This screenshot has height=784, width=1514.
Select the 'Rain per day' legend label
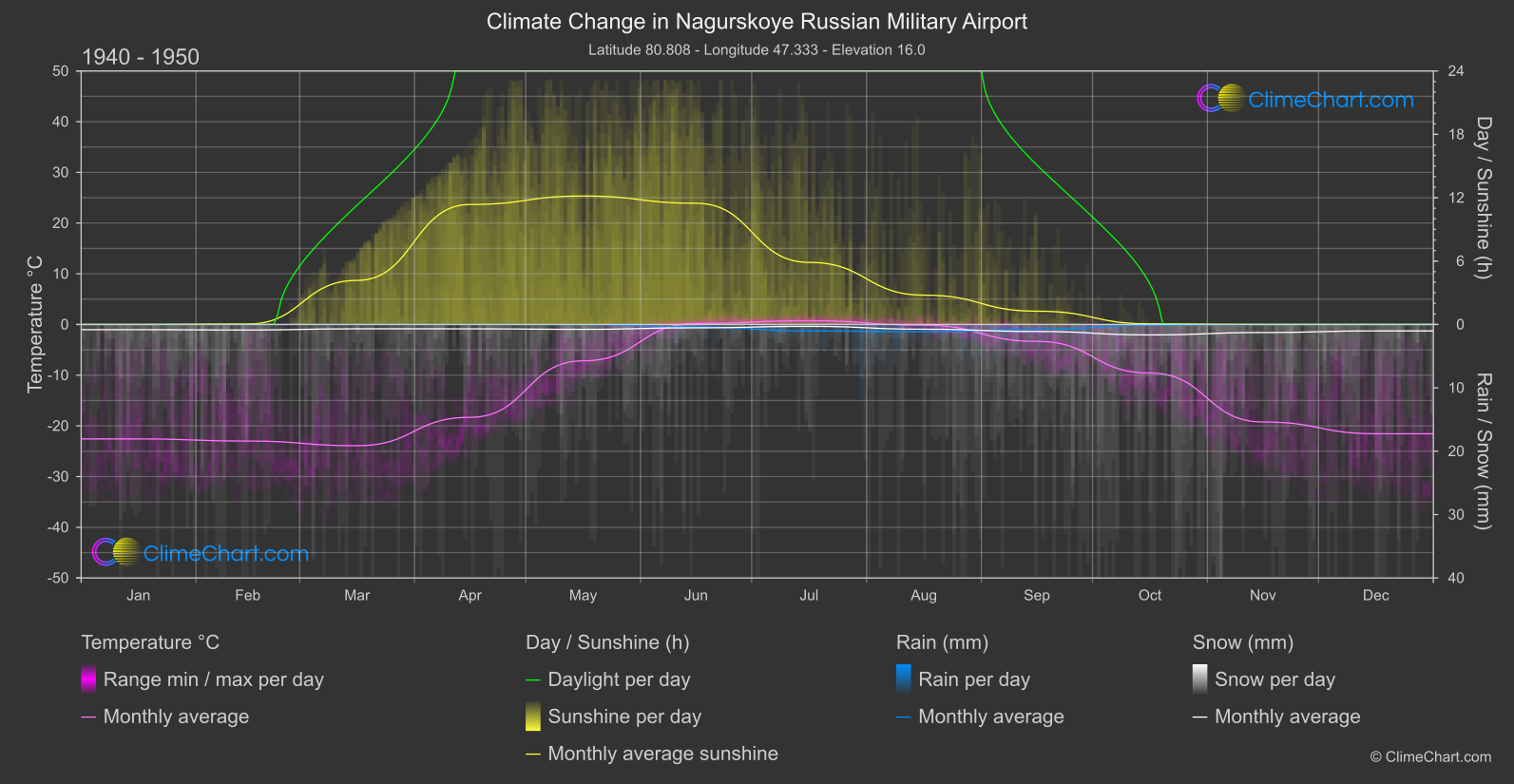pos(974,679)
